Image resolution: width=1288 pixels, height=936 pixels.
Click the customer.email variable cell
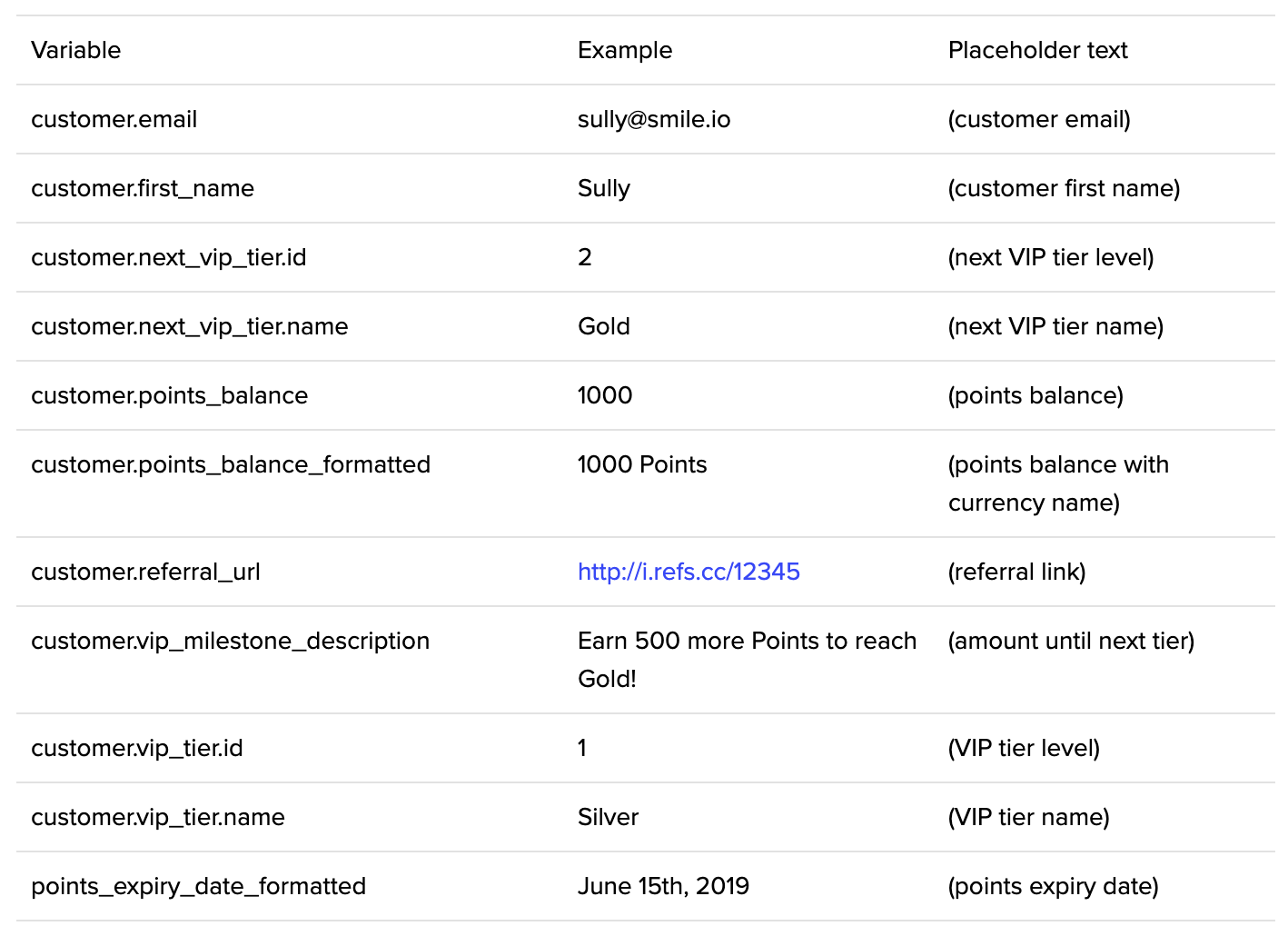click(x=114, y=119)
